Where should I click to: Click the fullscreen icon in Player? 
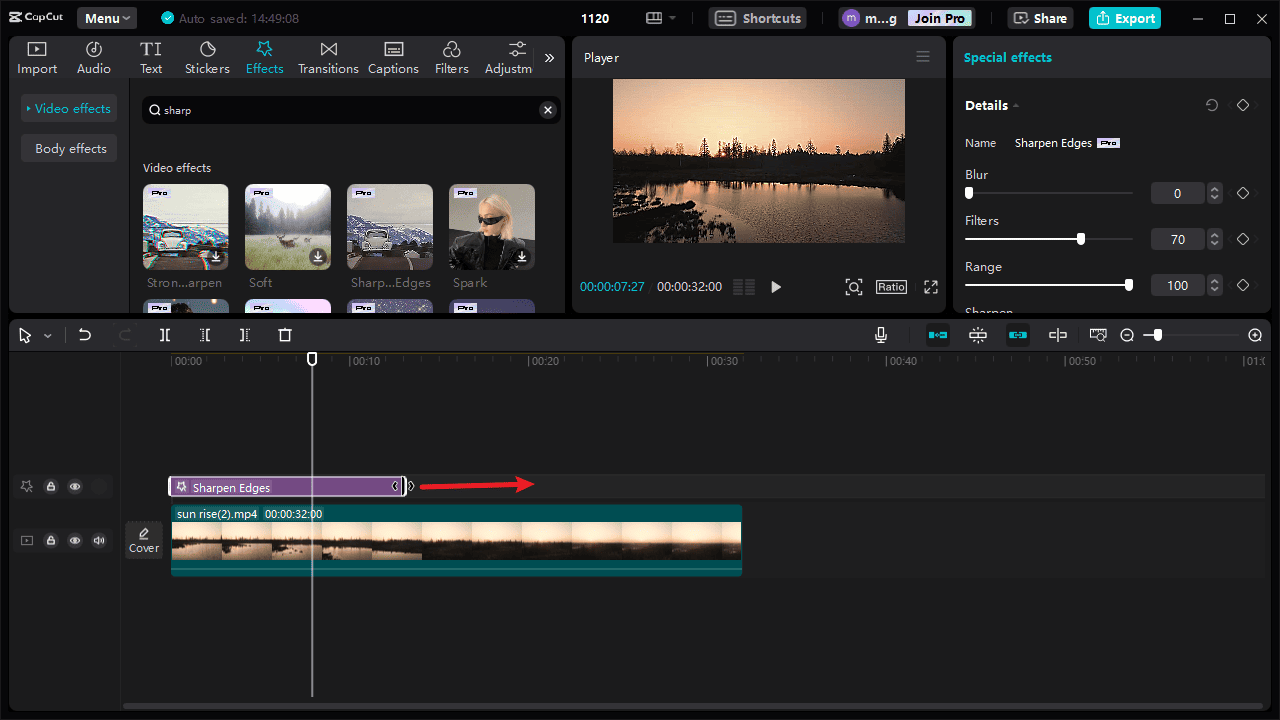click(931, 287)
